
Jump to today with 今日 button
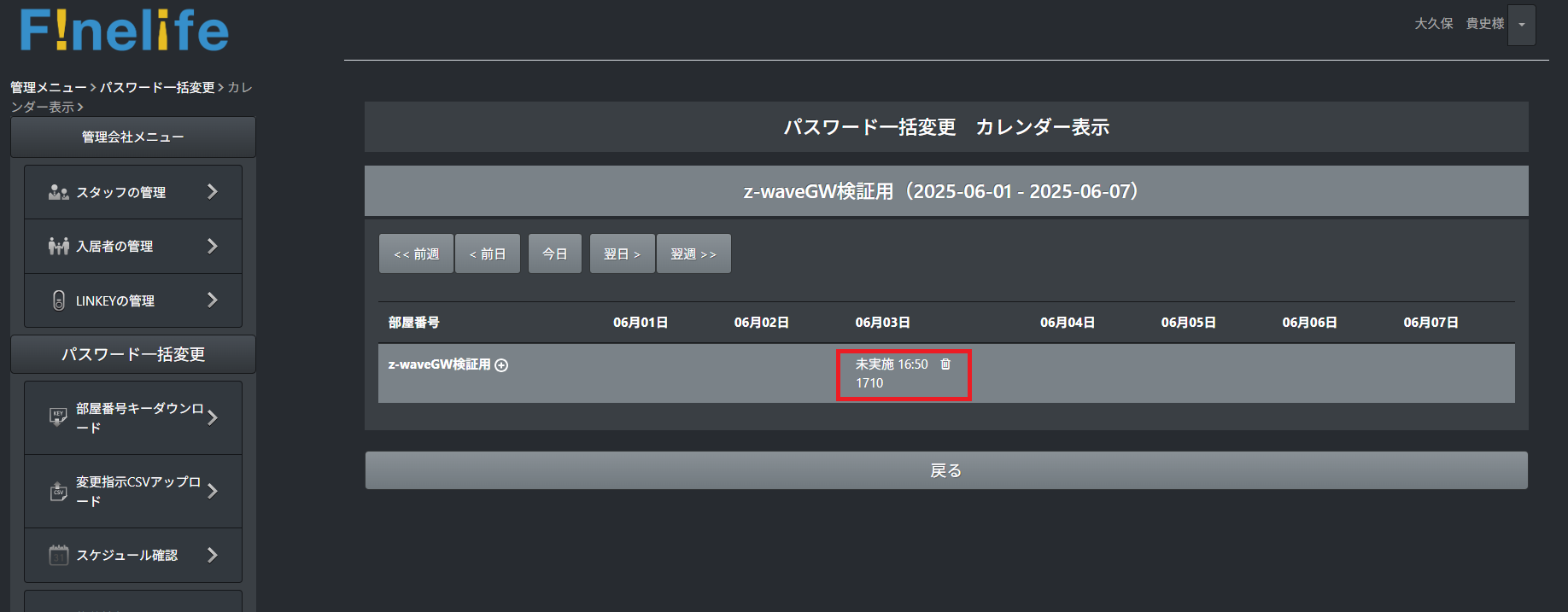555,254
